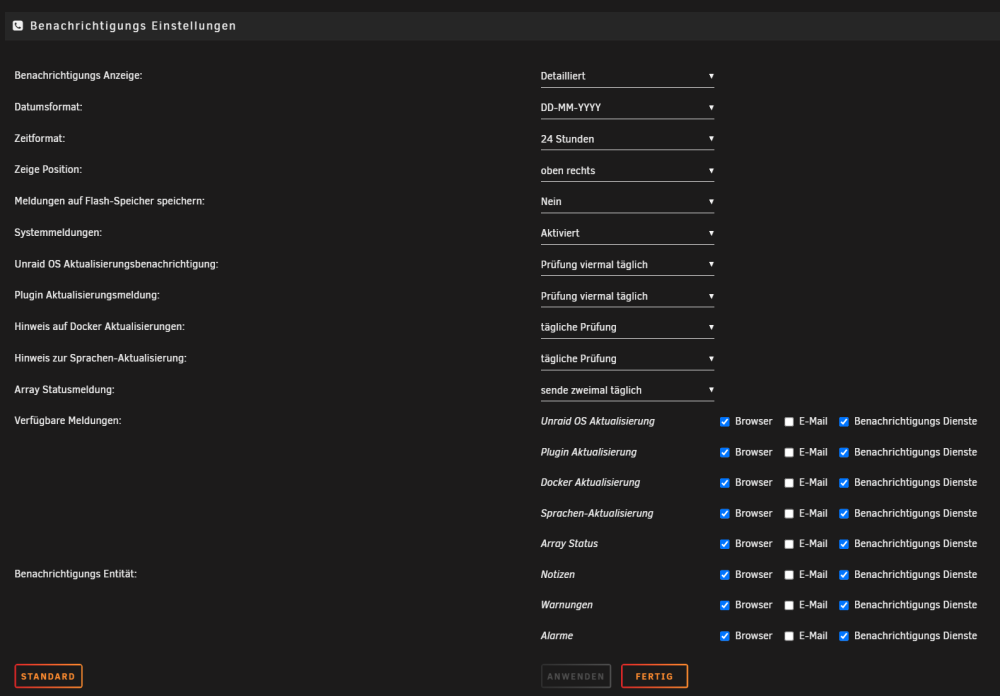Viewport: 1000px width, 696px height.
Task: Click the STANDARD button
Action: pos(48,676)
